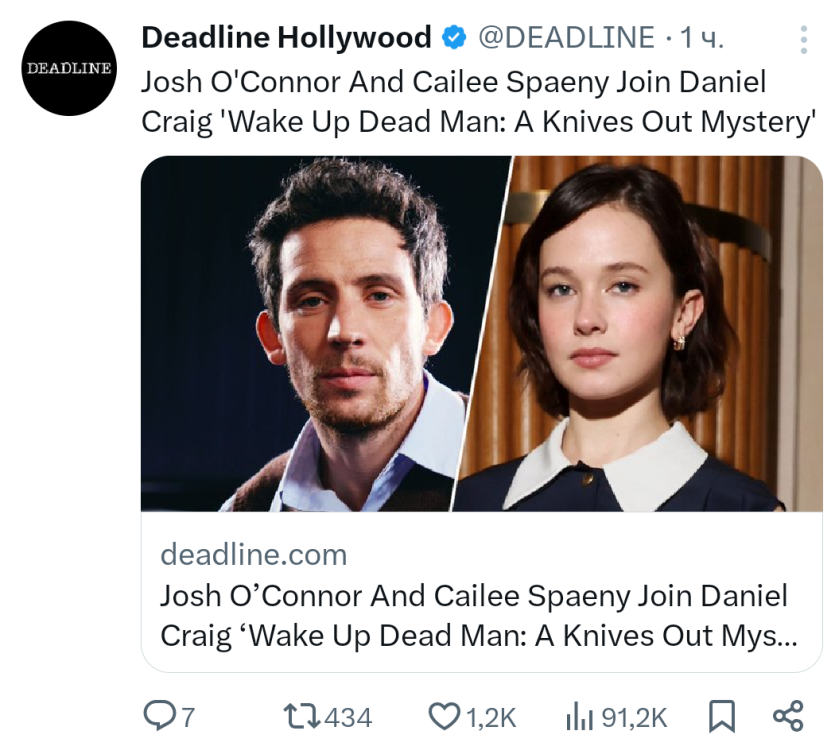The height and width of the screenshot is (750, 835).
Task: Click the Josh O'Connor photo in the card
Action: tap(300, 330)
